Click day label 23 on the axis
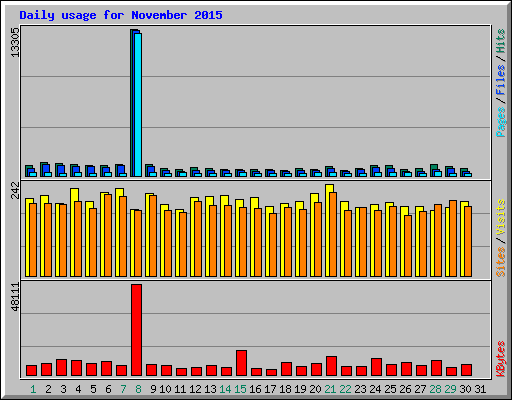Viewport: 512px width, 400px height. 360,389
